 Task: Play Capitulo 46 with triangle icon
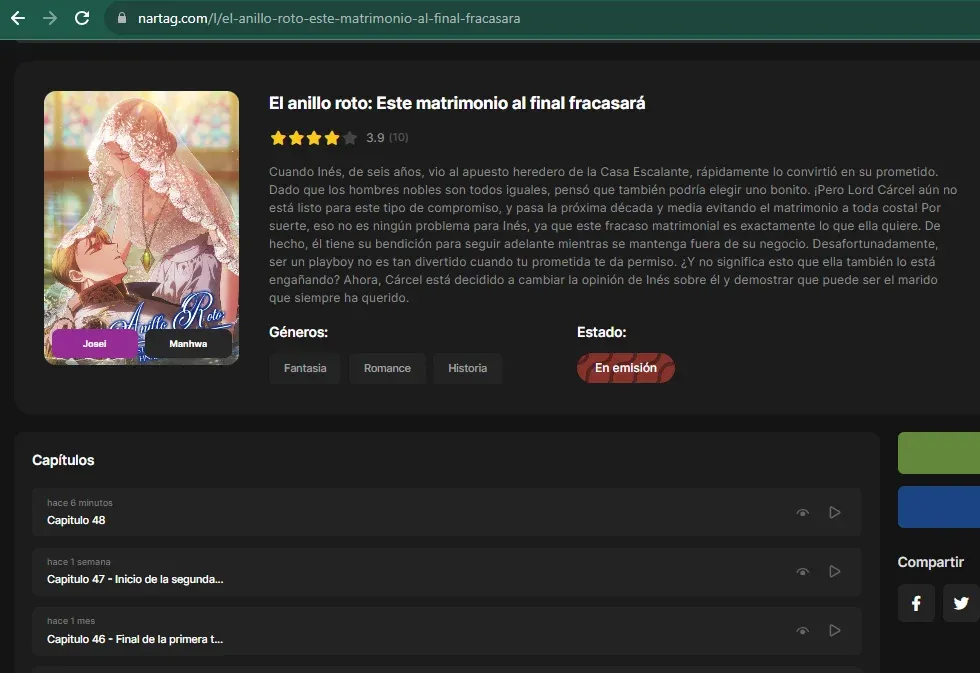834,631
